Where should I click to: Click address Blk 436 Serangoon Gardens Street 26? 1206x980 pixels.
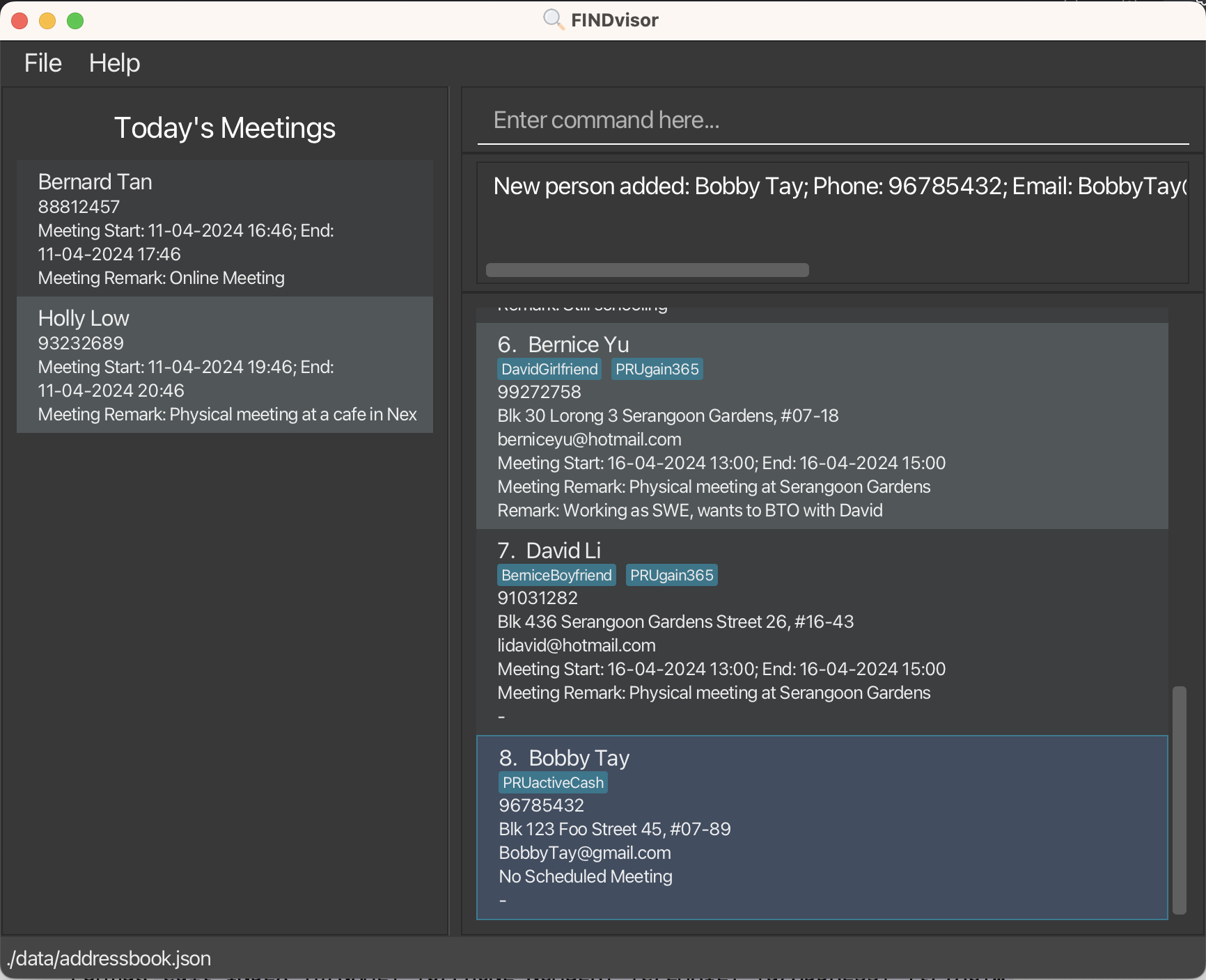pyautogui.click(x=675, y=622)
